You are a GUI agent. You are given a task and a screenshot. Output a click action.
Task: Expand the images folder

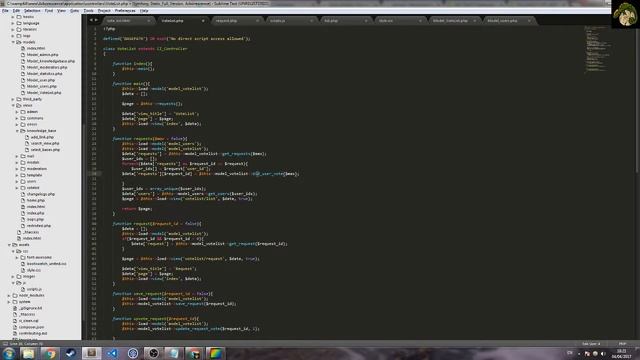[x=13, y=276]
